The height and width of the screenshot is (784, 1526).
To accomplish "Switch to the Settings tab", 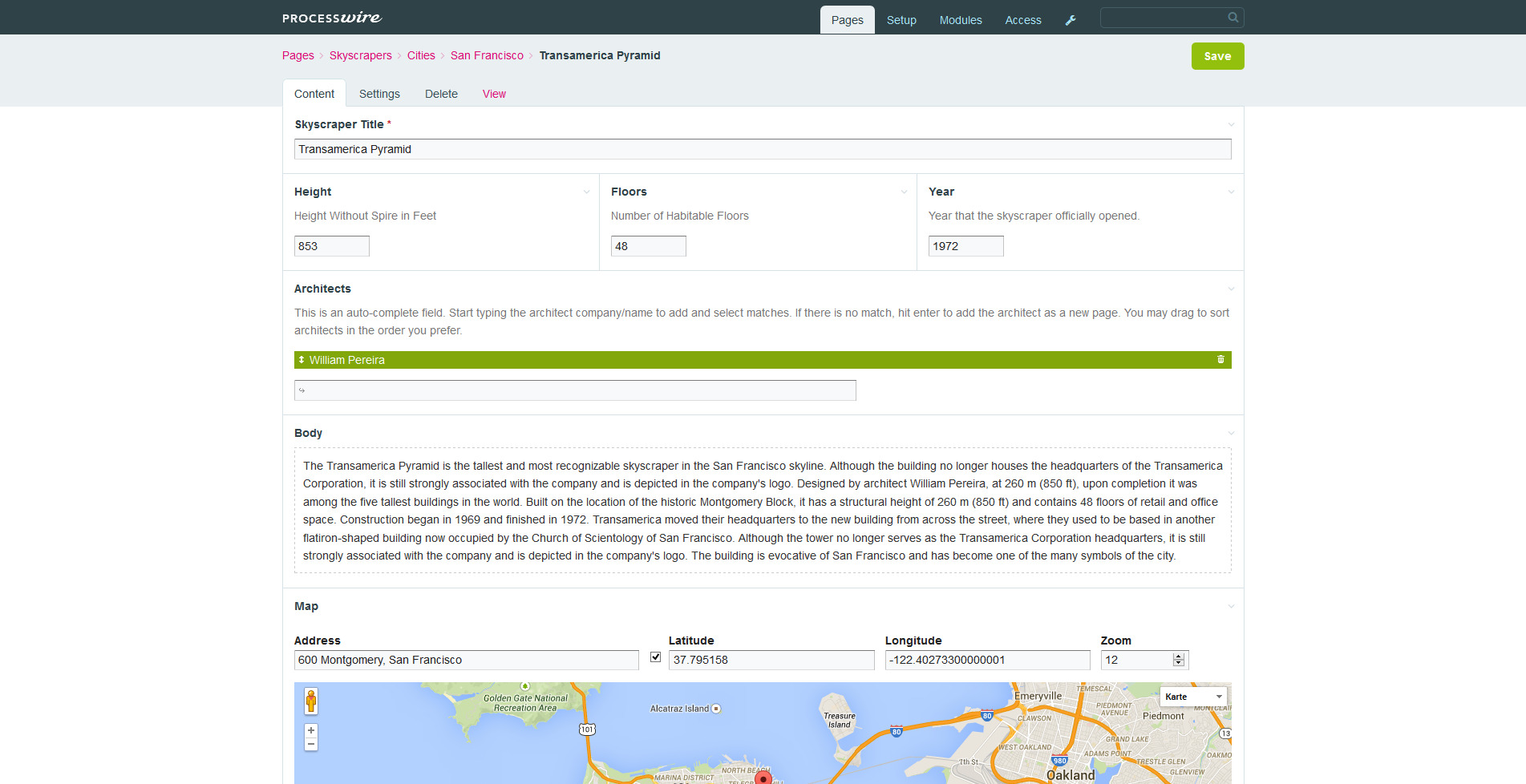I will (379, 94).
